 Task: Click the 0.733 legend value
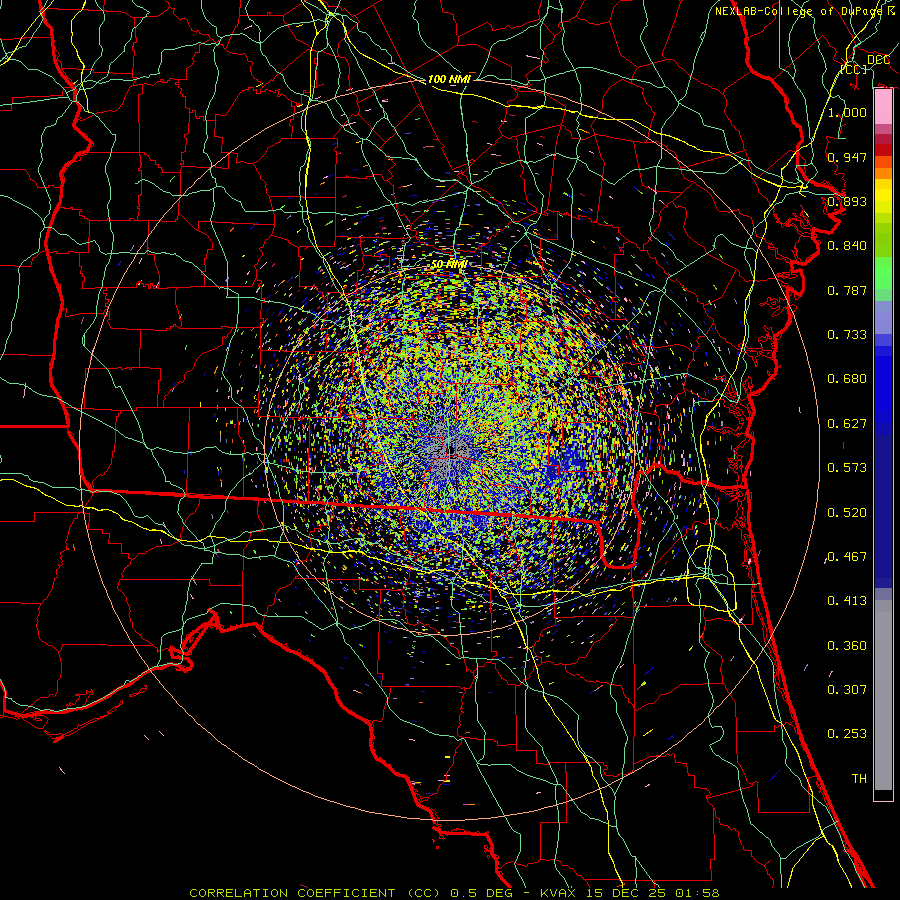(847, 334)
